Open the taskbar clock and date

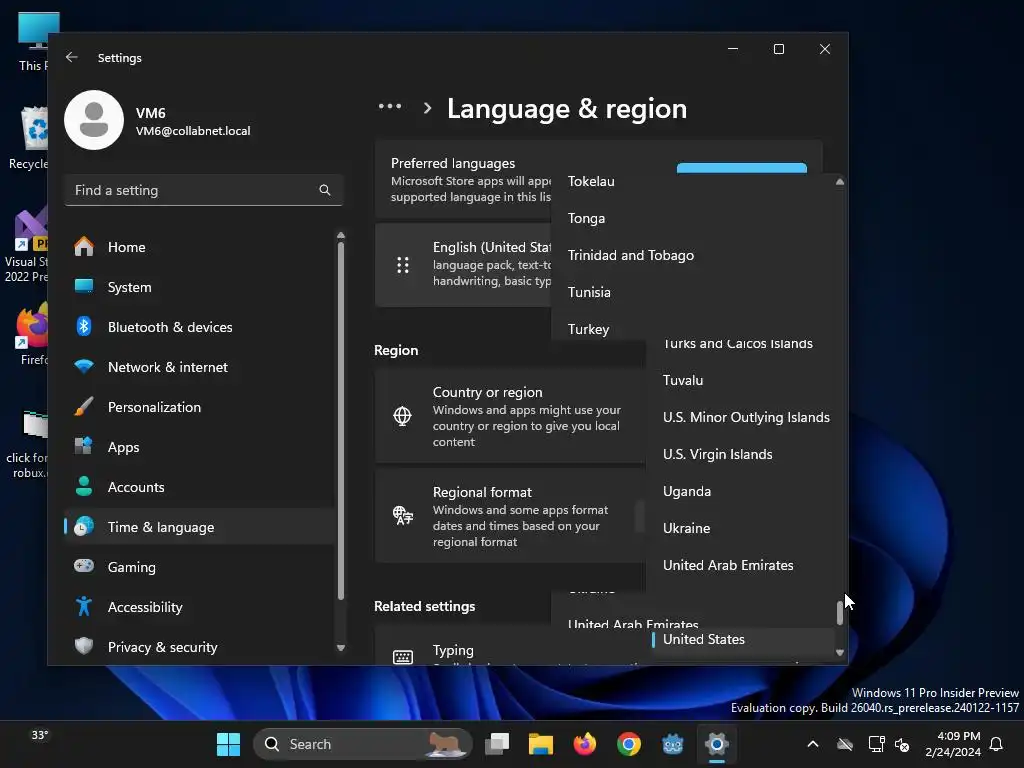[953, 744]
